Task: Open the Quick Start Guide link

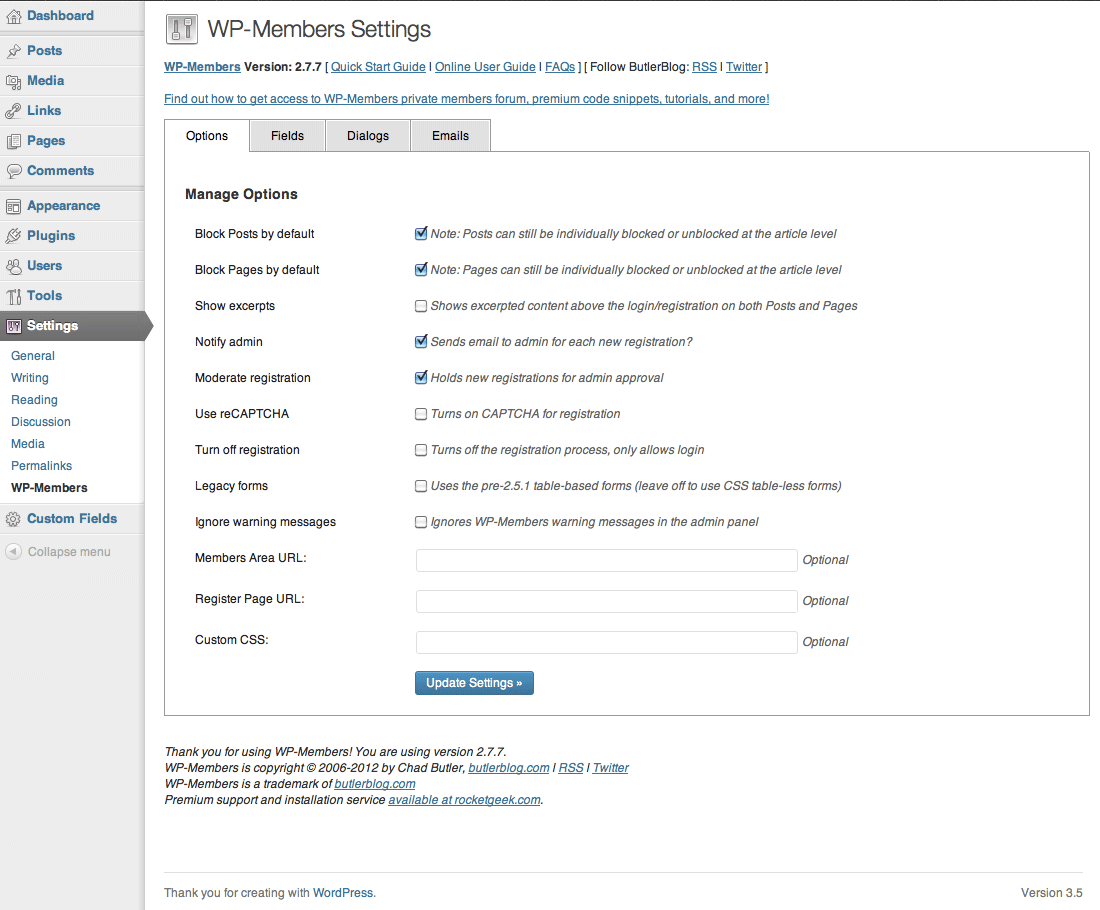Action: point(378,67)
